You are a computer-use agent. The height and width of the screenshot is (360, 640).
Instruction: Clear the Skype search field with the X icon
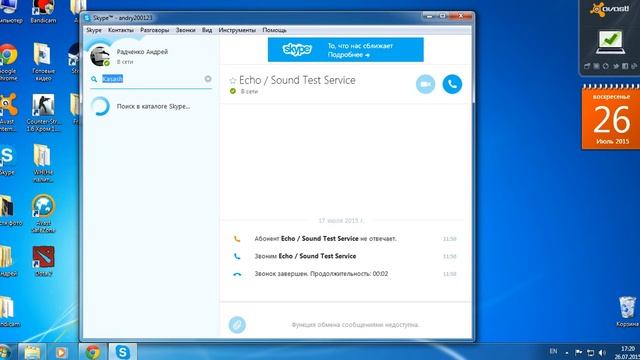pos(208,79)
